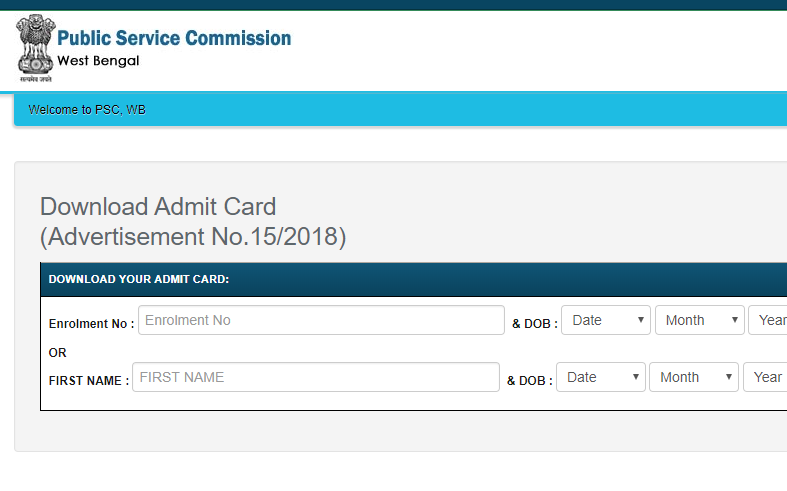Open Date dropdown in the FIRST NAME row
This screenshot has width=787, height=491.
tap(600, 377)
